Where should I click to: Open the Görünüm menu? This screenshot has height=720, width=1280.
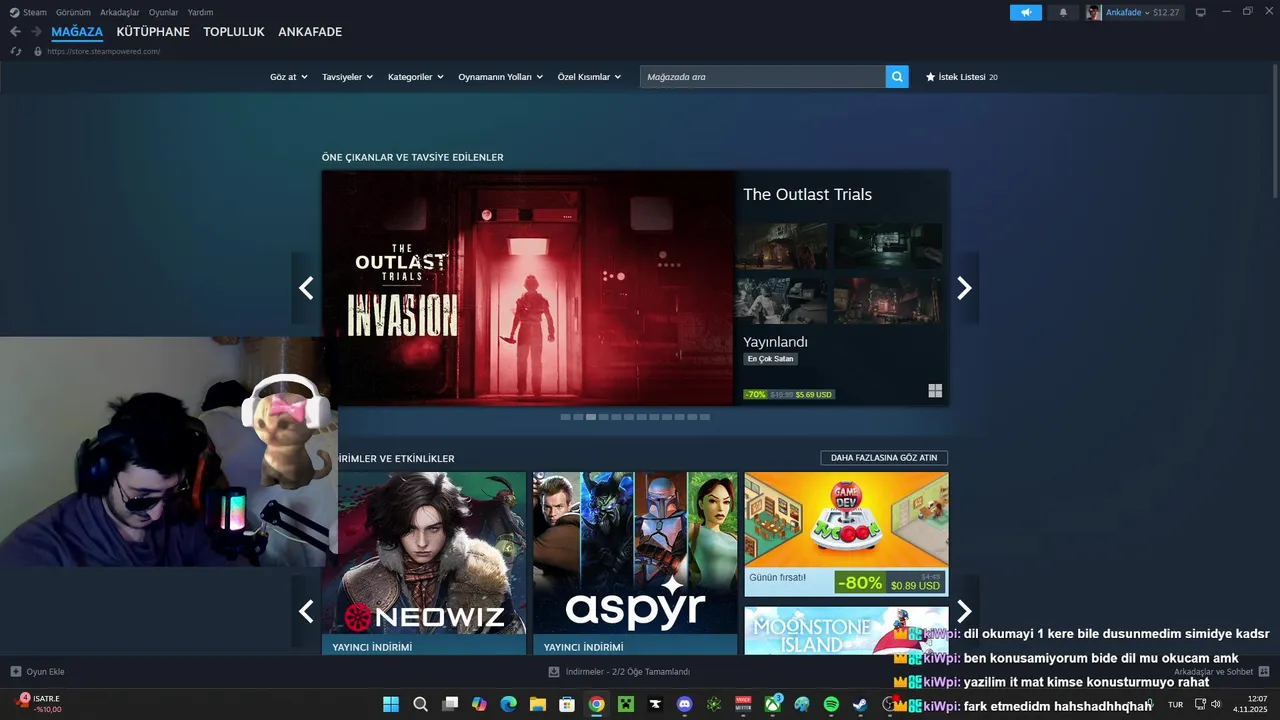(73, 12)
